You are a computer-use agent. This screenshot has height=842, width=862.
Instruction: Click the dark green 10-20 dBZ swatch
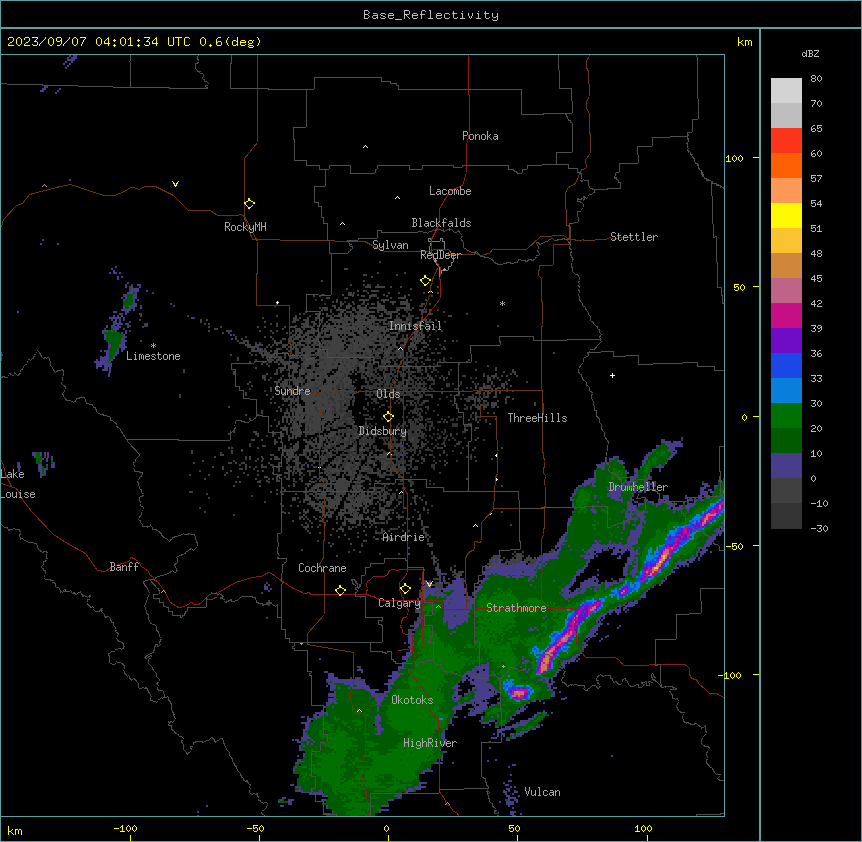pos(786,441)
